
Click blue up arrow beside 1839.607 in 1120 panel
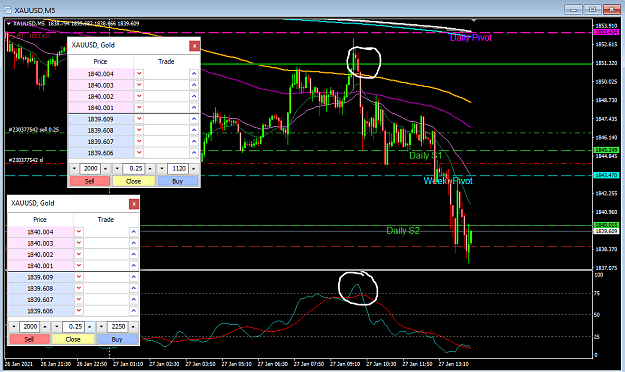194,141
